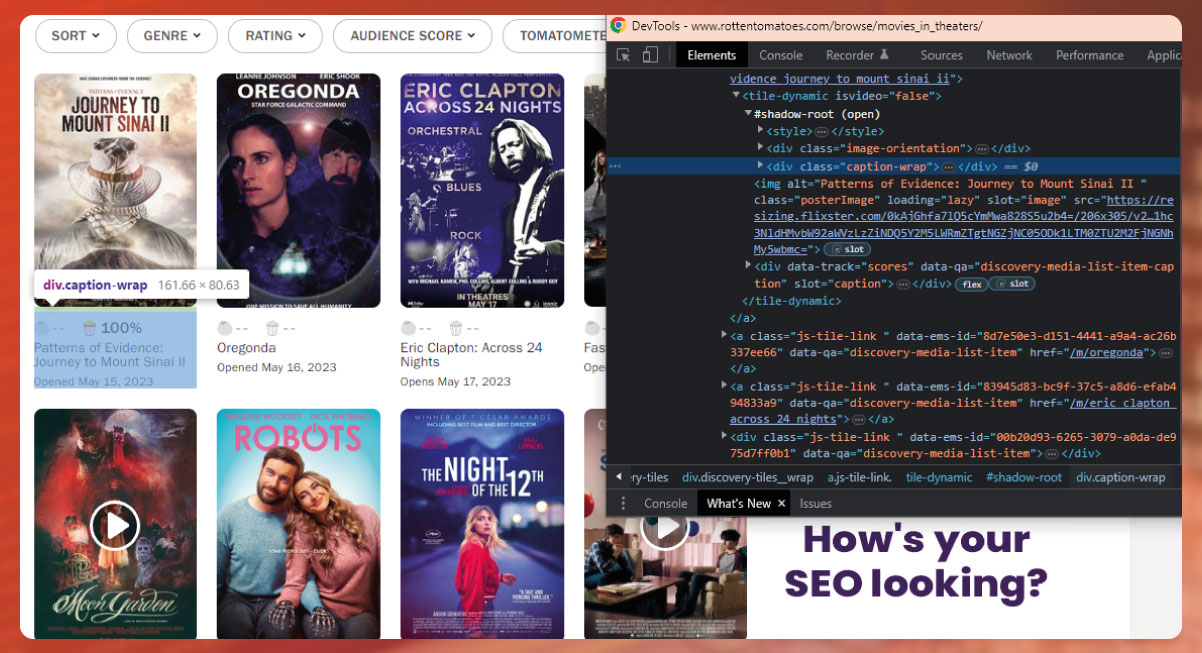Screen dimensions: 1202x653
Task: Expand the eric_clapton anchor node
Action: [x=724, y=386]
